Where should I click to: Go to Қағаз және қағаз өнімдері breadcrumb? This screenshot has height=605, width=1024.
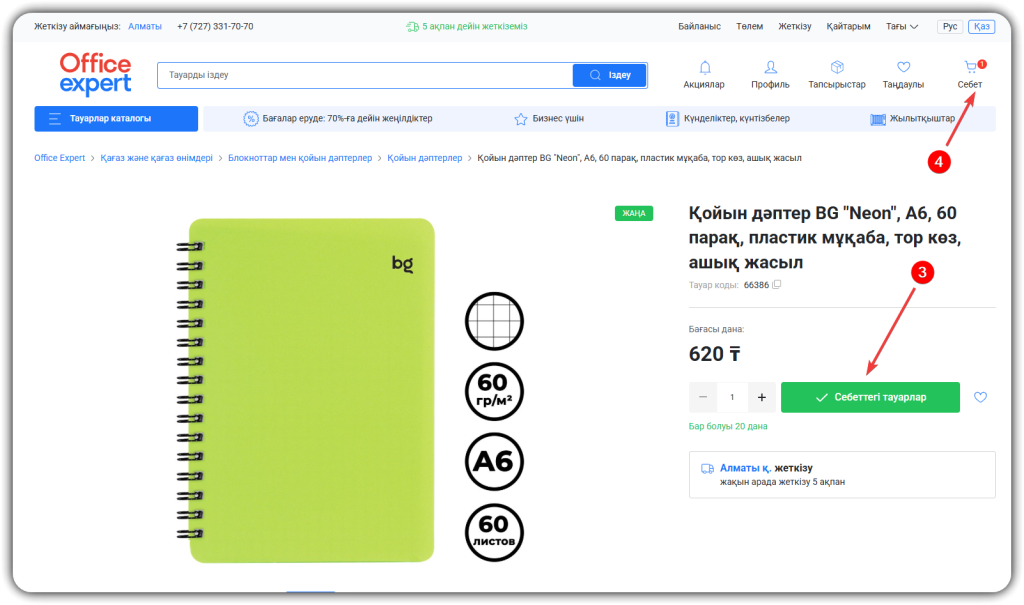(157, 158)
